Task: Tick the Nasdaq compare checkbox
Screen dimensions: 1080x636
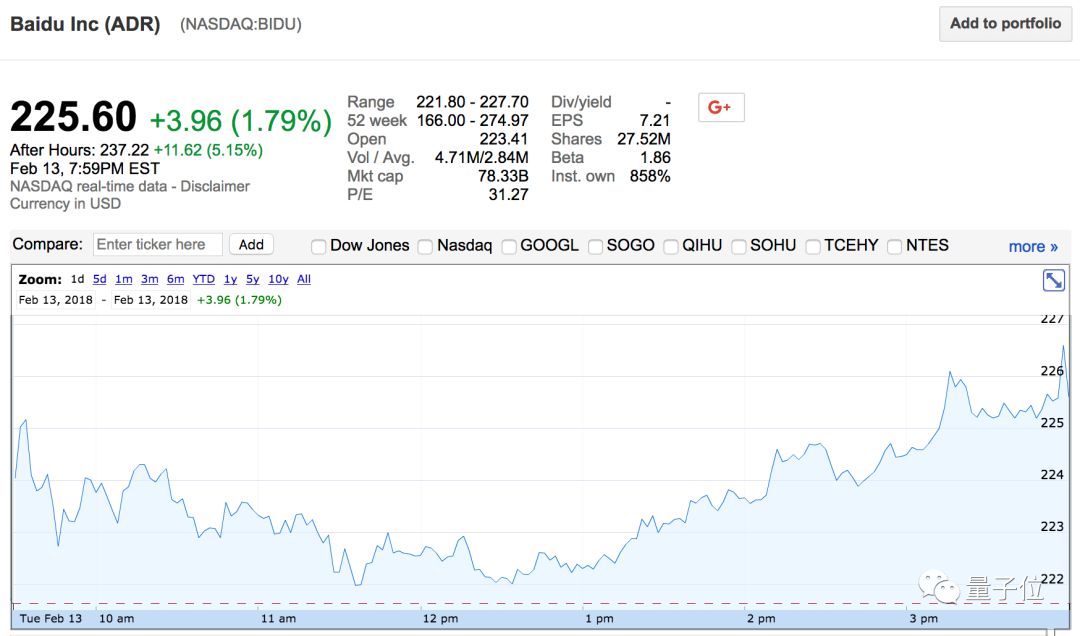Action: 426,247
